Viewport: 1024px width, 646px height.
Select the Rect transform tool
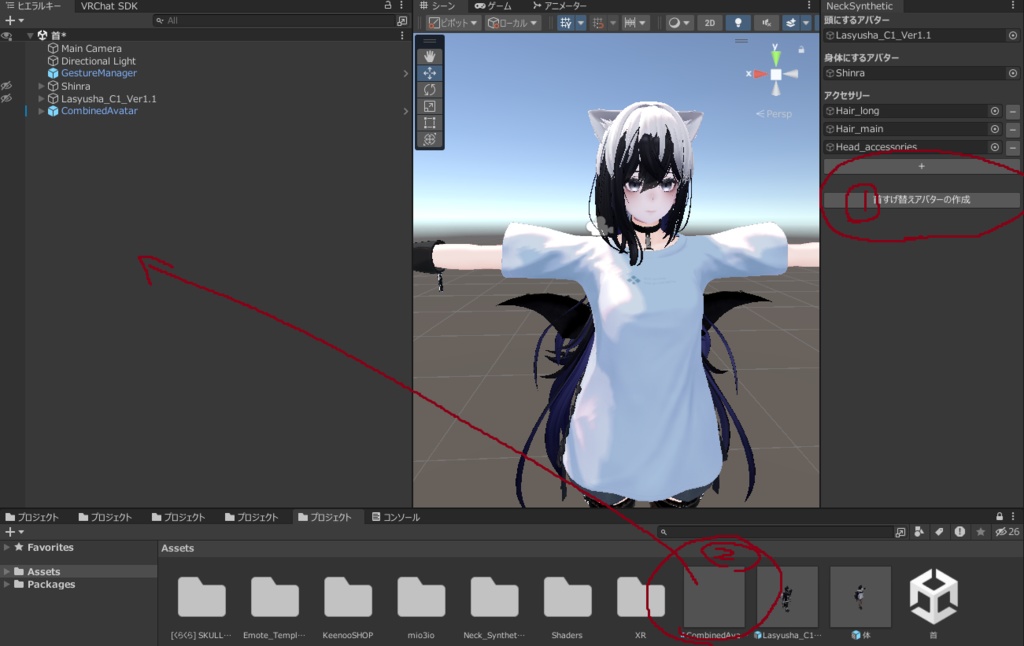click(x=429, y=122)
